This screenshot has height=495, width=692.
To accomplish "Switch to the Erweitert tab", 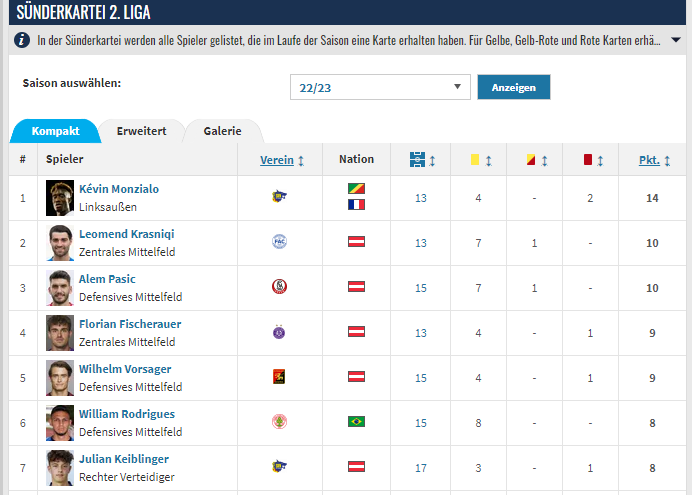I will click(x=141, y=131).
